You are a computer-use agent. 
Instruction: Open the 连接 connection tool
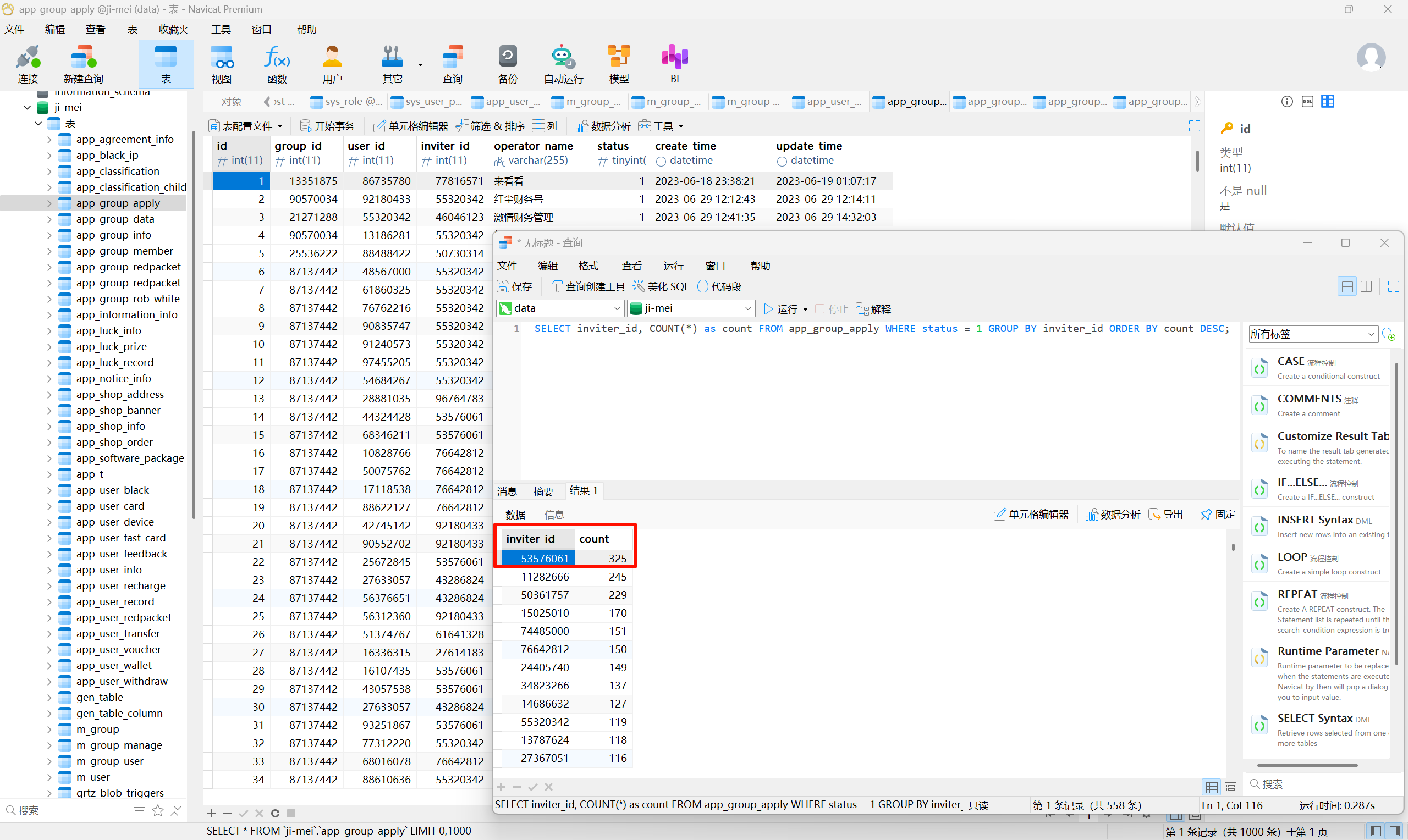pos(27,64)
